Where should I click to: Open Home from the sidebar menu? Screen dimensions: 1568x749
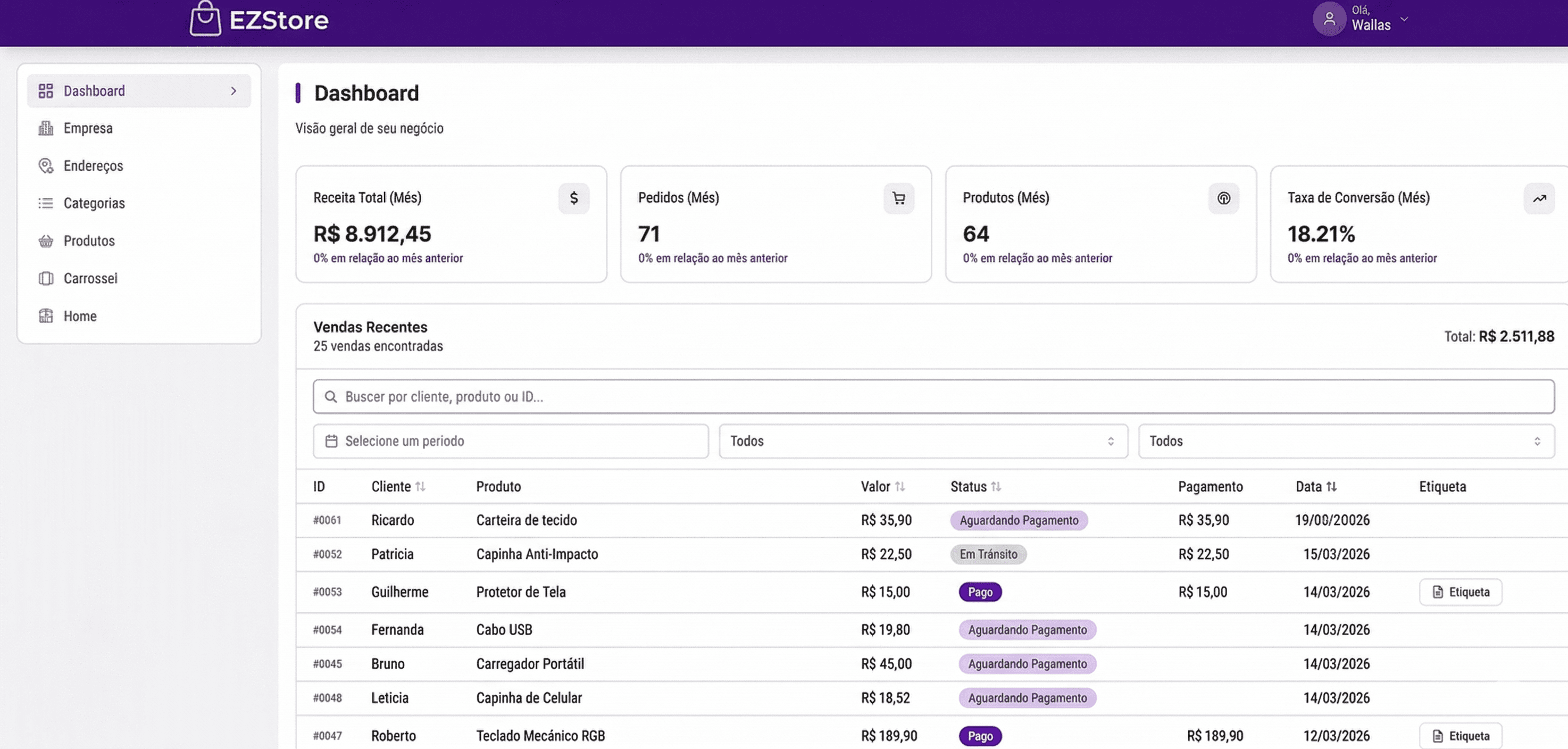point(80,316)
